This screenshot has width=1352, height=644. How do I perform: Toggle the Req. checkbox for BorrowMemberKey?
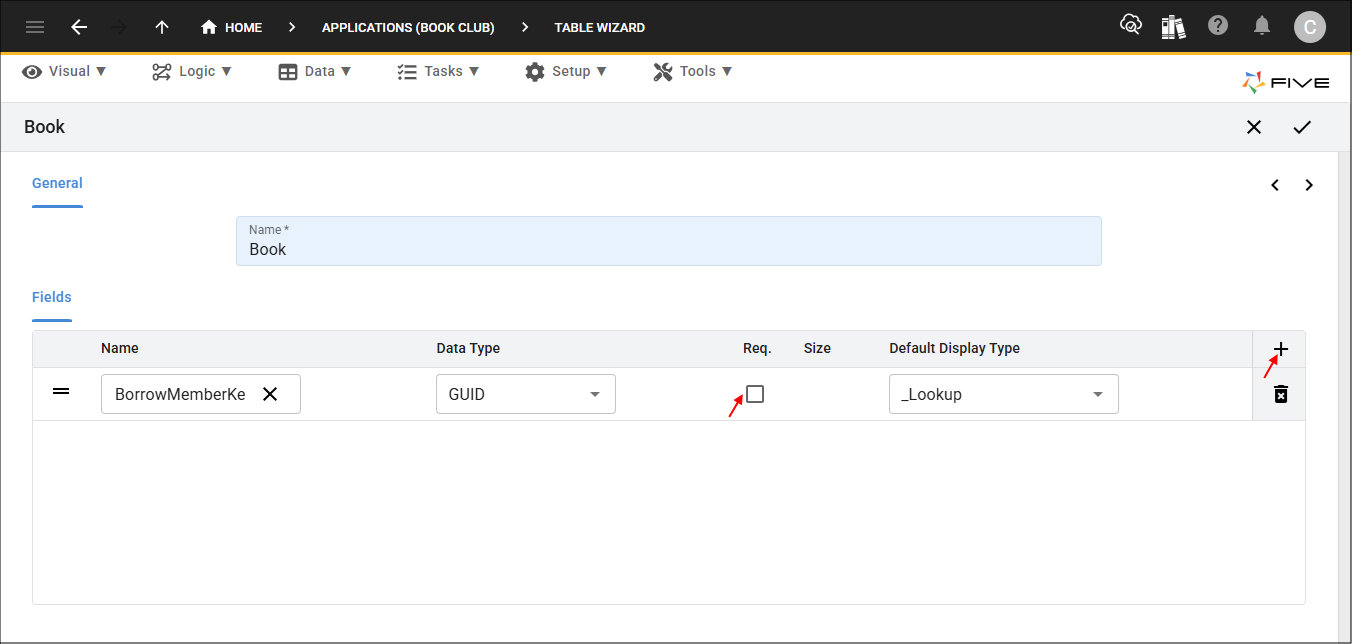755,394
